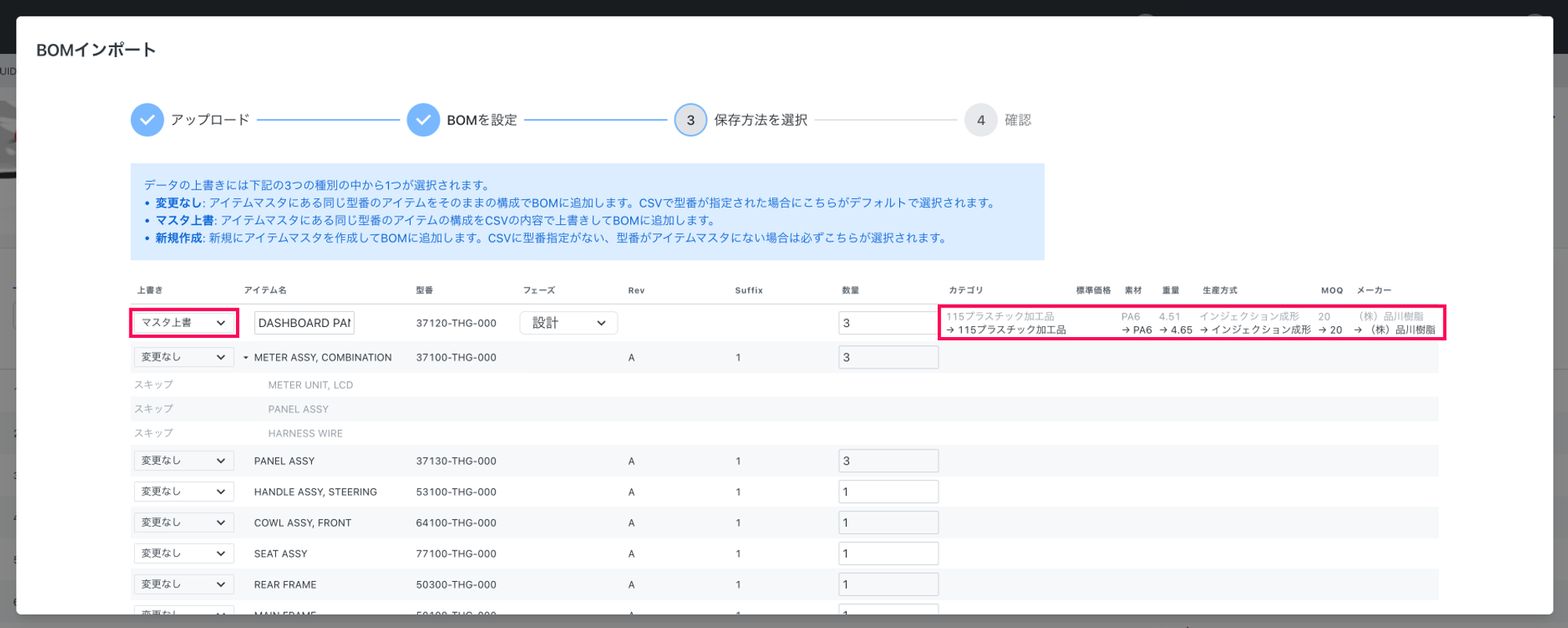Open overwrite dropdown for METER ASSY, COMBINATION
Screen dimensions: 1568x628
[183, 358]
